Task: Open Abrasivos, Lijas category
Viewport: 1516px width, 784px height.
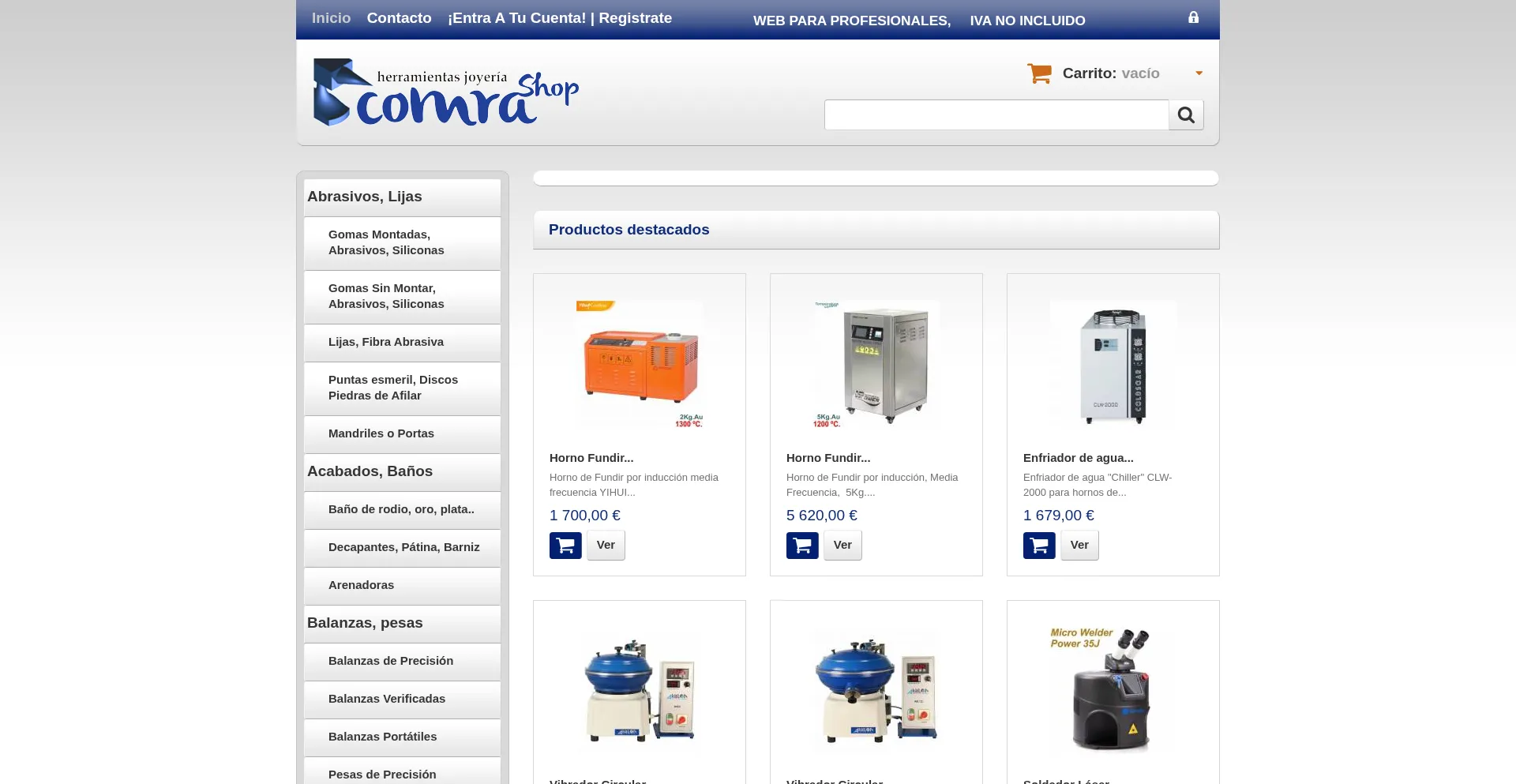Action: (403, 197)
